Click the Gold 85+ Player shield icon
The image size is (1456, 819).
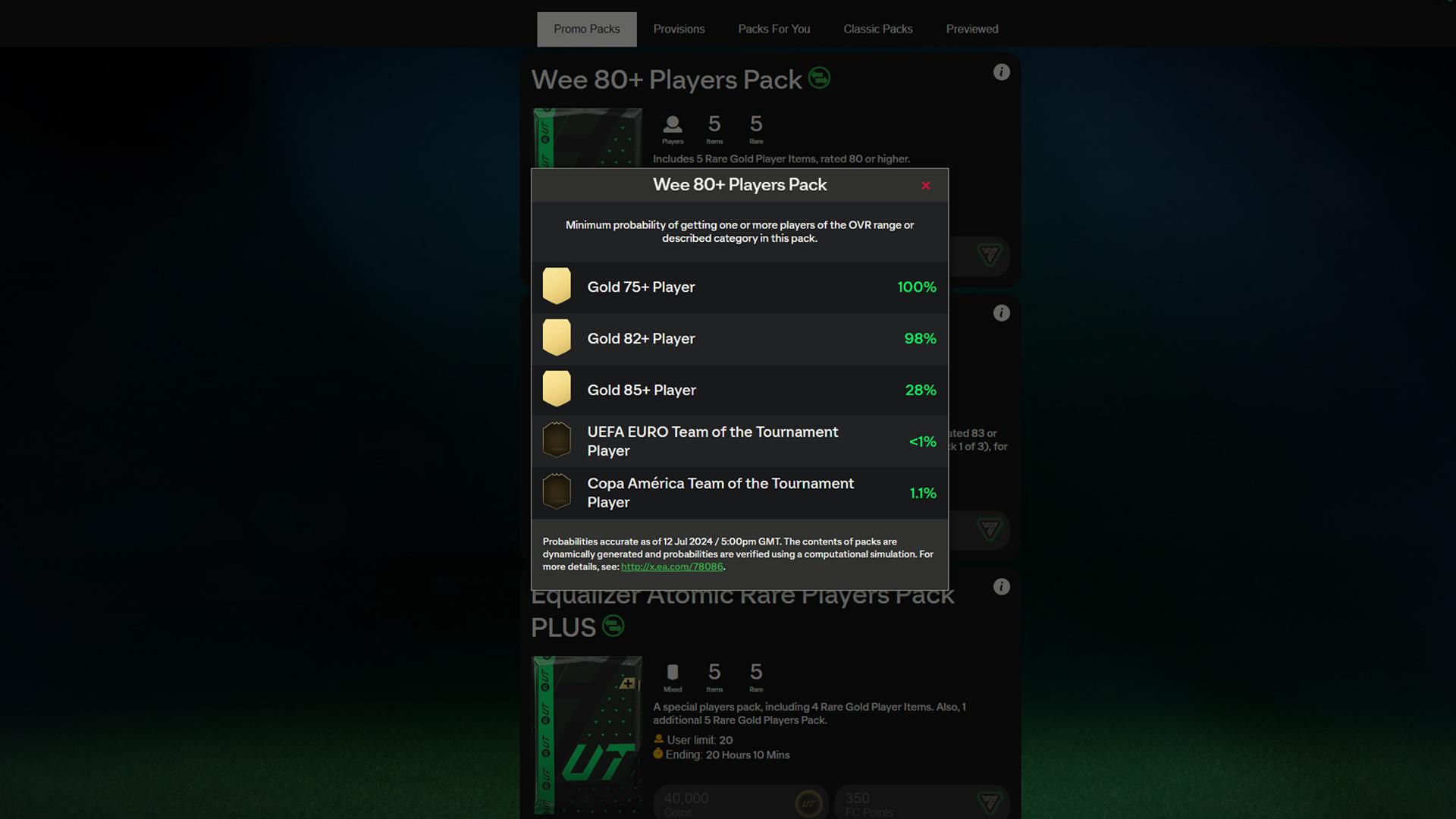click(557, 389)
